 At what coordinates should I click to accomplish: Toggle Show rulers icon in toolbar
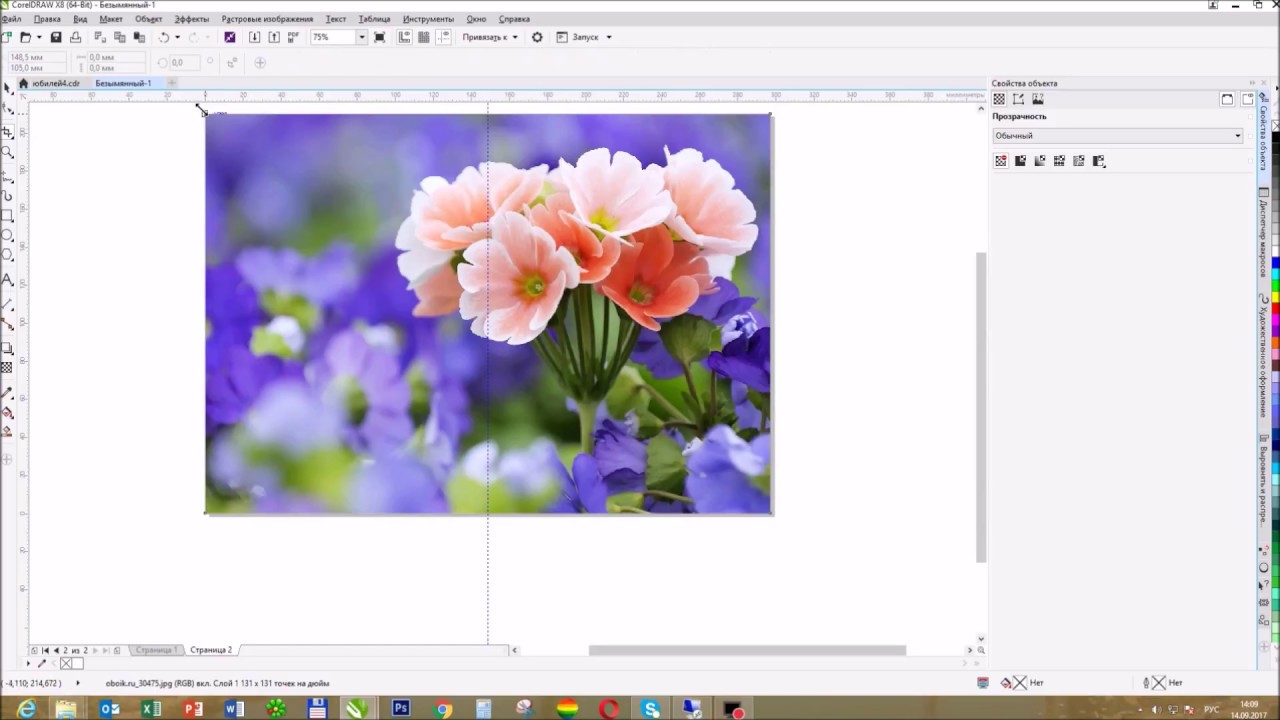click(x=404, y=37)
